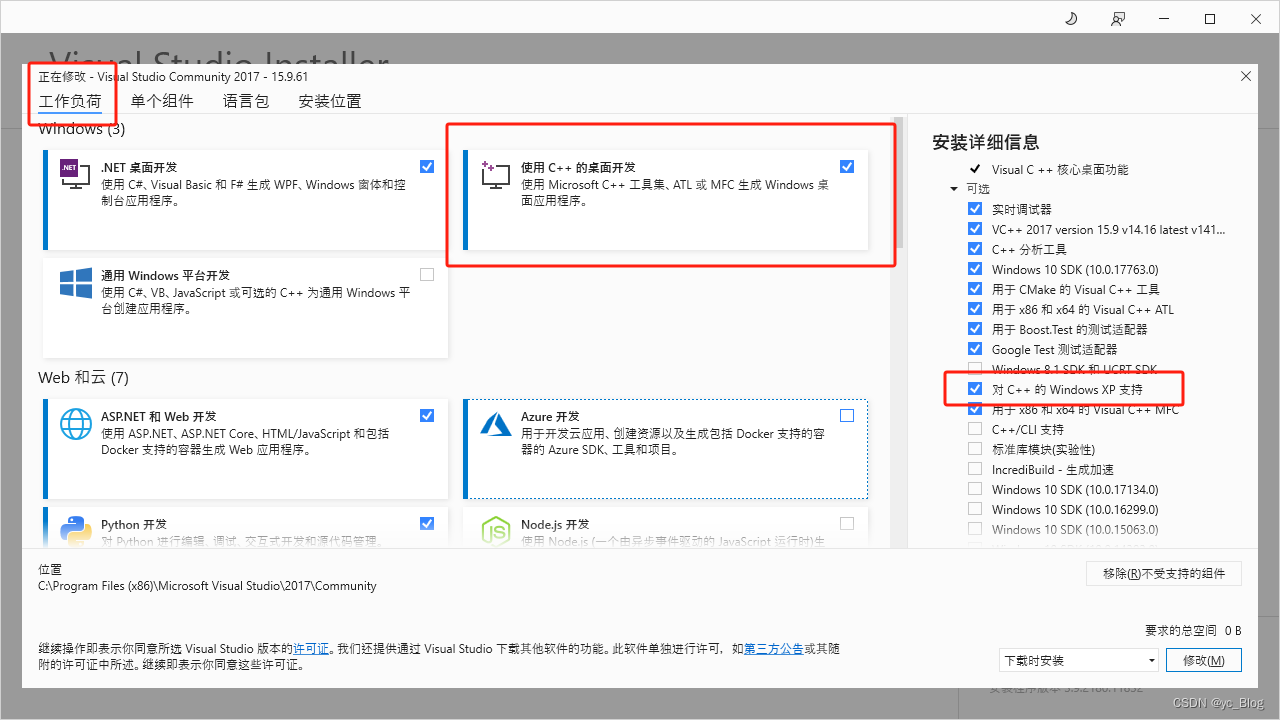Click the 移除(R)不受支持的组件 button
The height and width of the screenshot is (720, 1280).
[1163, 573]
